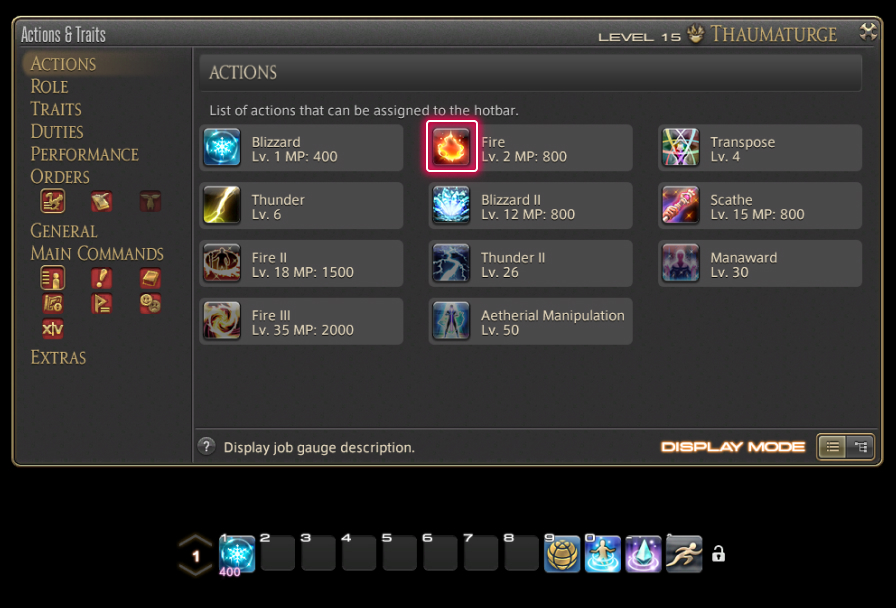Cycle hotbar number up arrow
This screenshot has height=608, width=896.
[195, 540]
